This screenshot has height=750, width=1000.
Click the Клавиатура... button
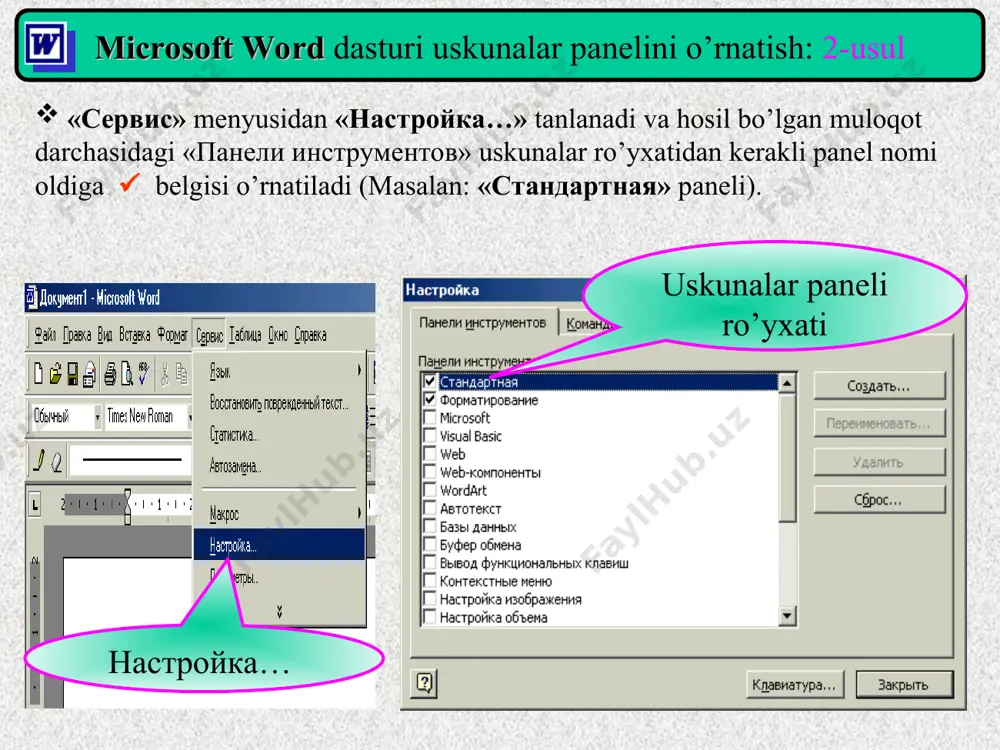[794, 684]
